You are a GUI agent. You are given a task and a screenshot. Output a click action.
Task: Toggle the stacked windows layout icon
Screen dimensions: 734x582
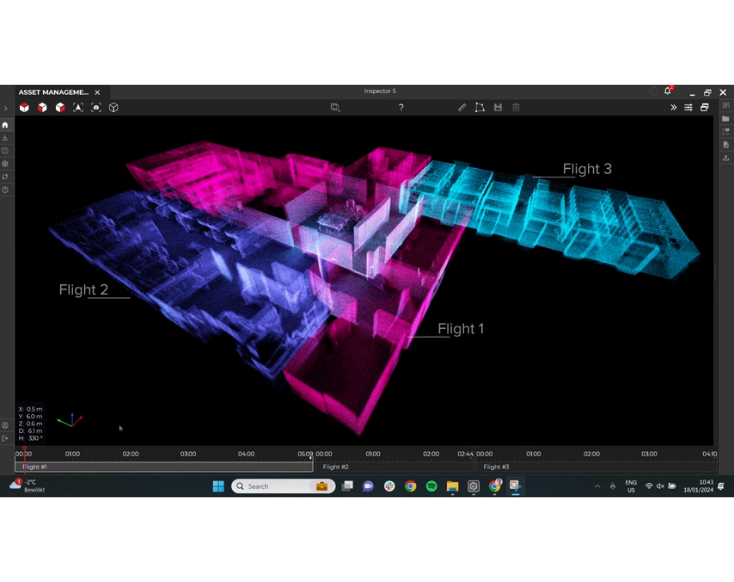click(x=704, y=107)
